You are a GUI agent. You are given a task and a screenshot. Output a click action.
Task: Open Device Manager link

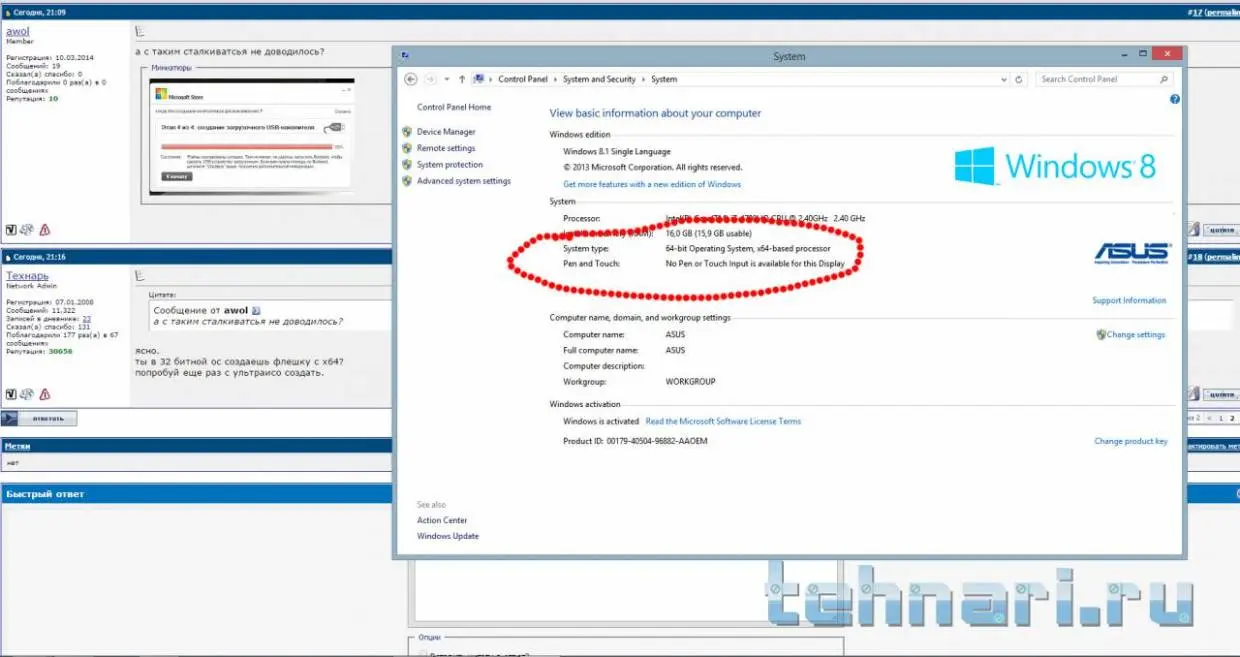[446, 132]
